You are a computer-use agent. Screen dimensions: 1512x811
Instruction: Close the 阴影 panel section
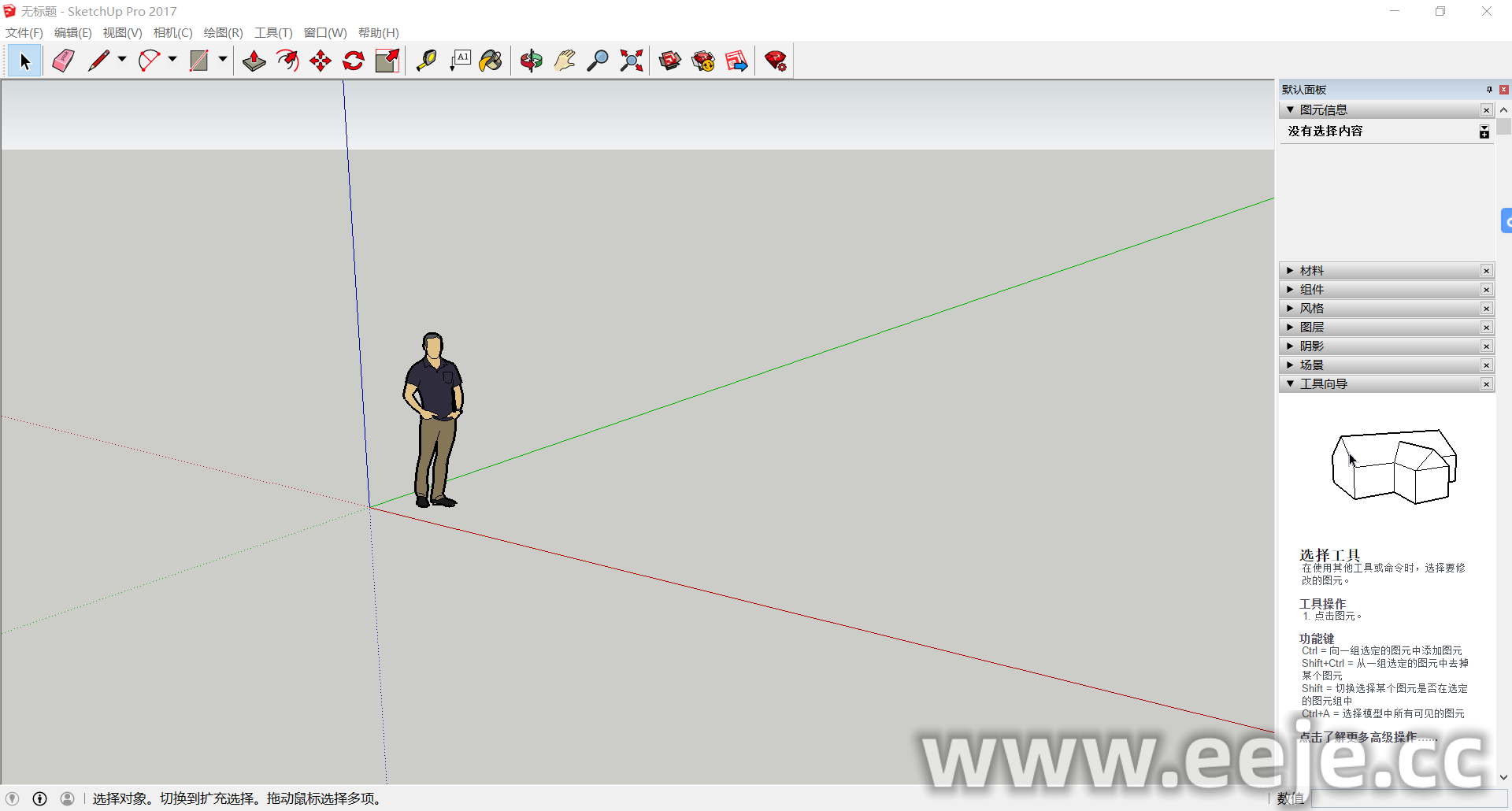click(x=1486, y=346)
